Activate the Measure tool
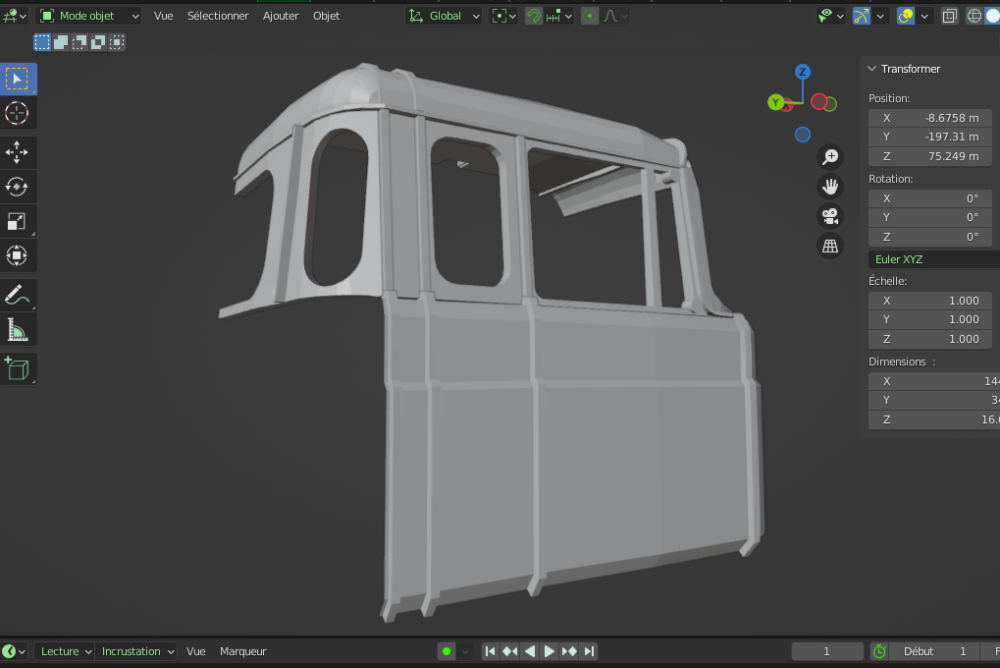The image size is (1000, 668). [x=17, y=329]
